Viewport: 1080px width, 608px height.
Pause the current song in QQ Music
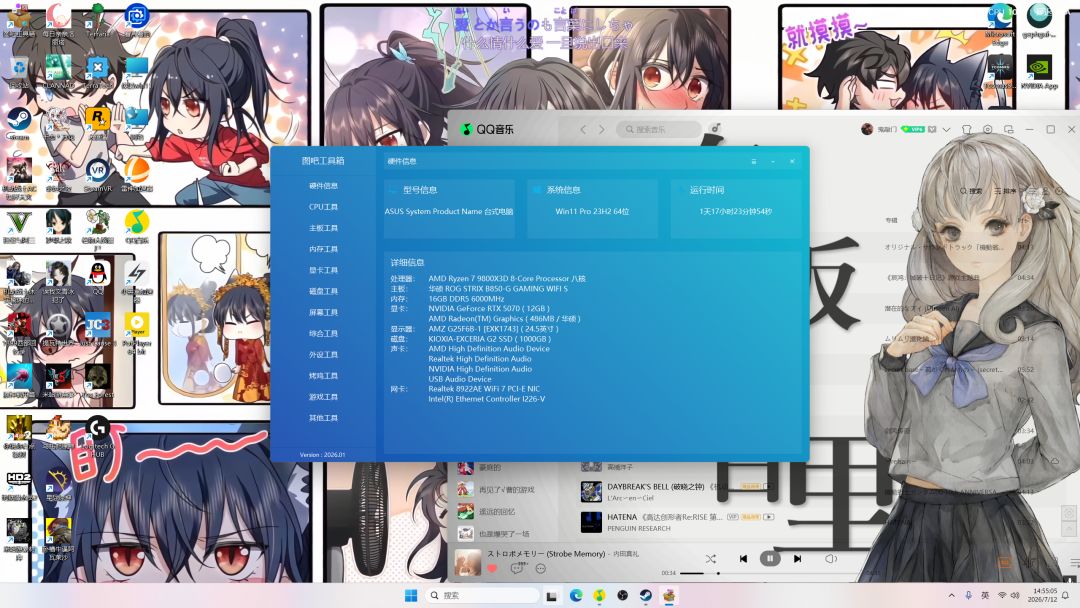tap(770, 558)
